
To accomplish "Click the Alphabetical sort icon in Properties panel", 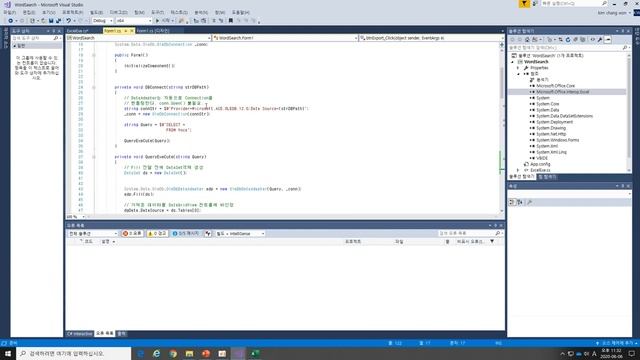I will pyautogui.click(x=520, y=202).
